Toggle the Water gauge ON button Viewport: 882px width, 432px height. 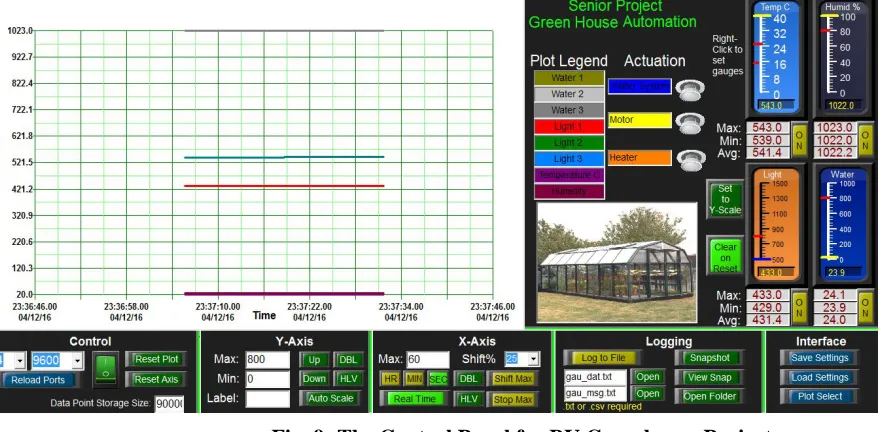[x=866, y=307]
